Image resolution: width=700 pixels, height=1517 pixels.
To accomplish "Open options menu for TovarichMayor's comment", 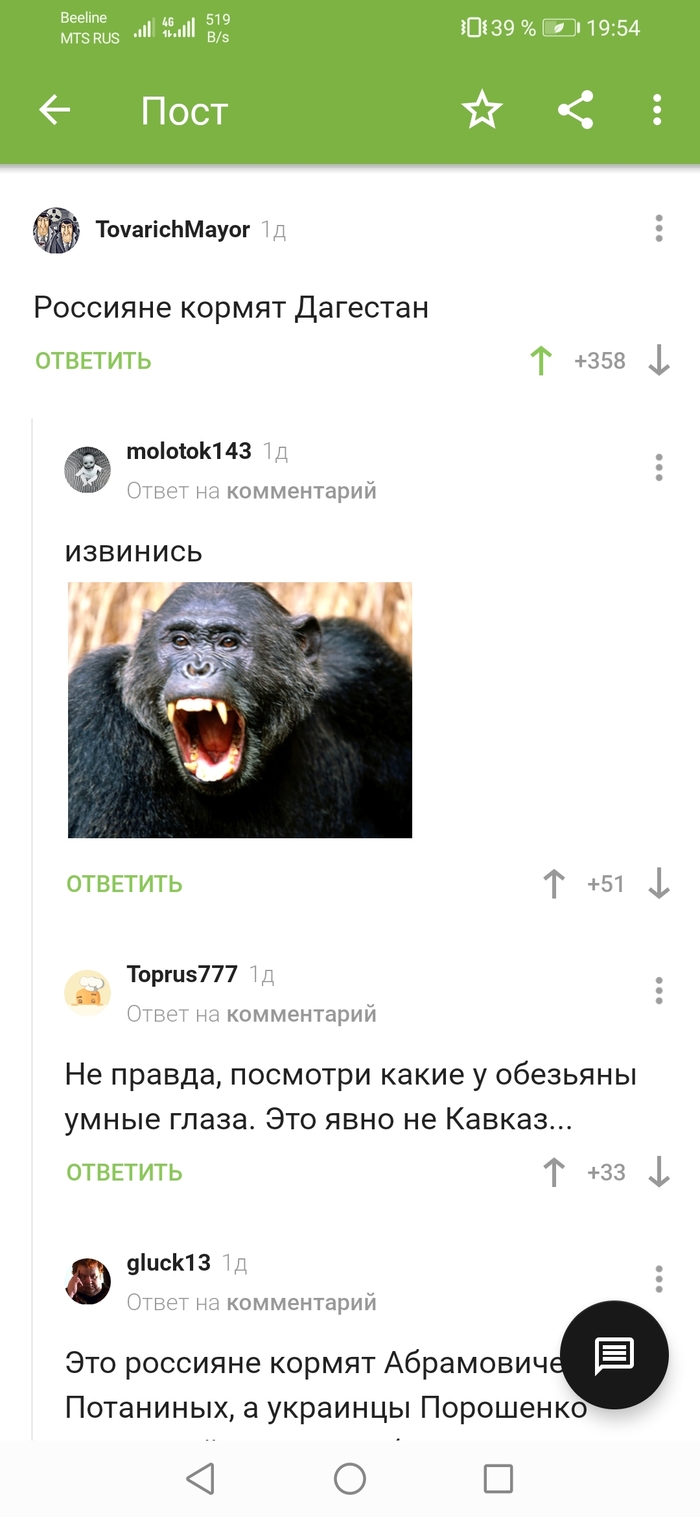I will (x=658, y=228).
